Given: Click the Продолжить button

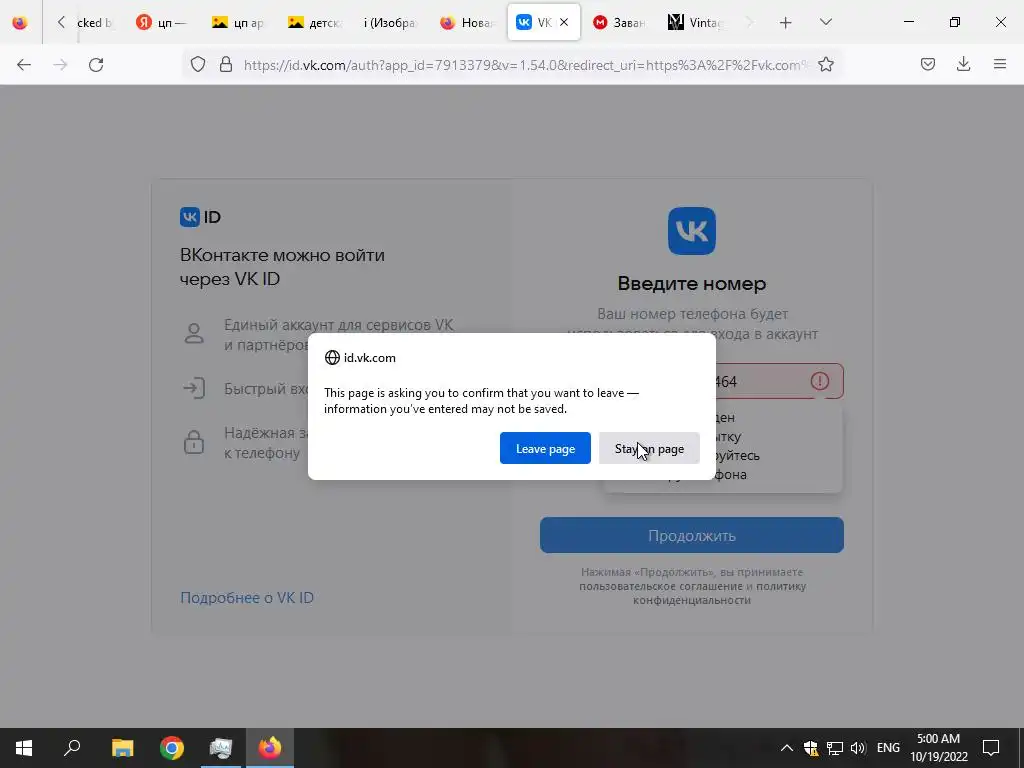Looking at the screenshot, I should 692,536.
